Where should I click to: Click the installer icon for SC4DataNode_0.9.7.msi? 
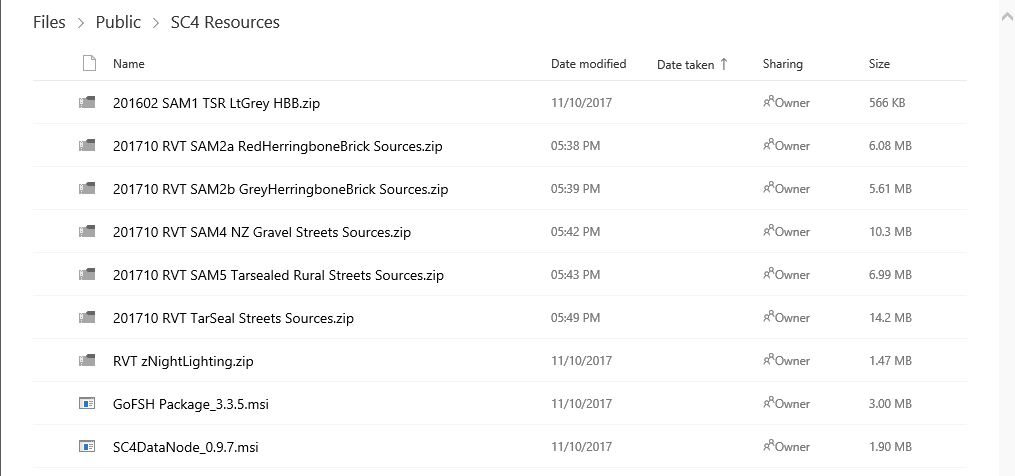pyautogui.click(x=87, y=446)
